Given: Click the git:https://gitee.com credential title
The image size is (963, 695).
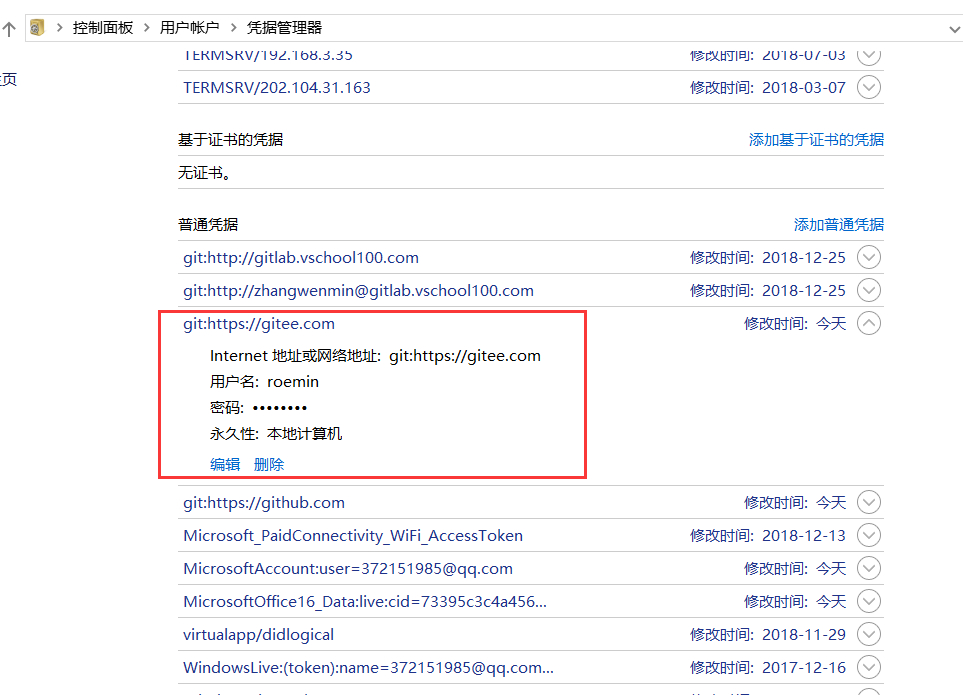Looking at the screenshot, I should (x=259, y=324).
